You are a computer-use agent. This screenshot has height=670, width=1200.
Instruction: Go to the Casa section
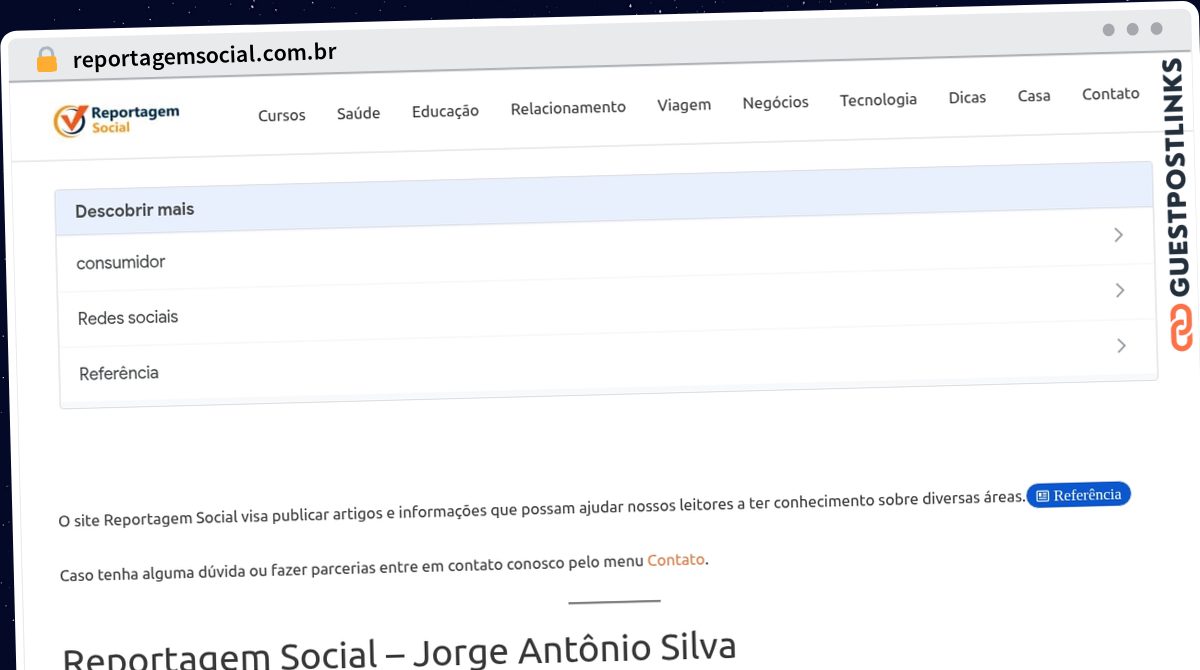(x=1034, y=96)
